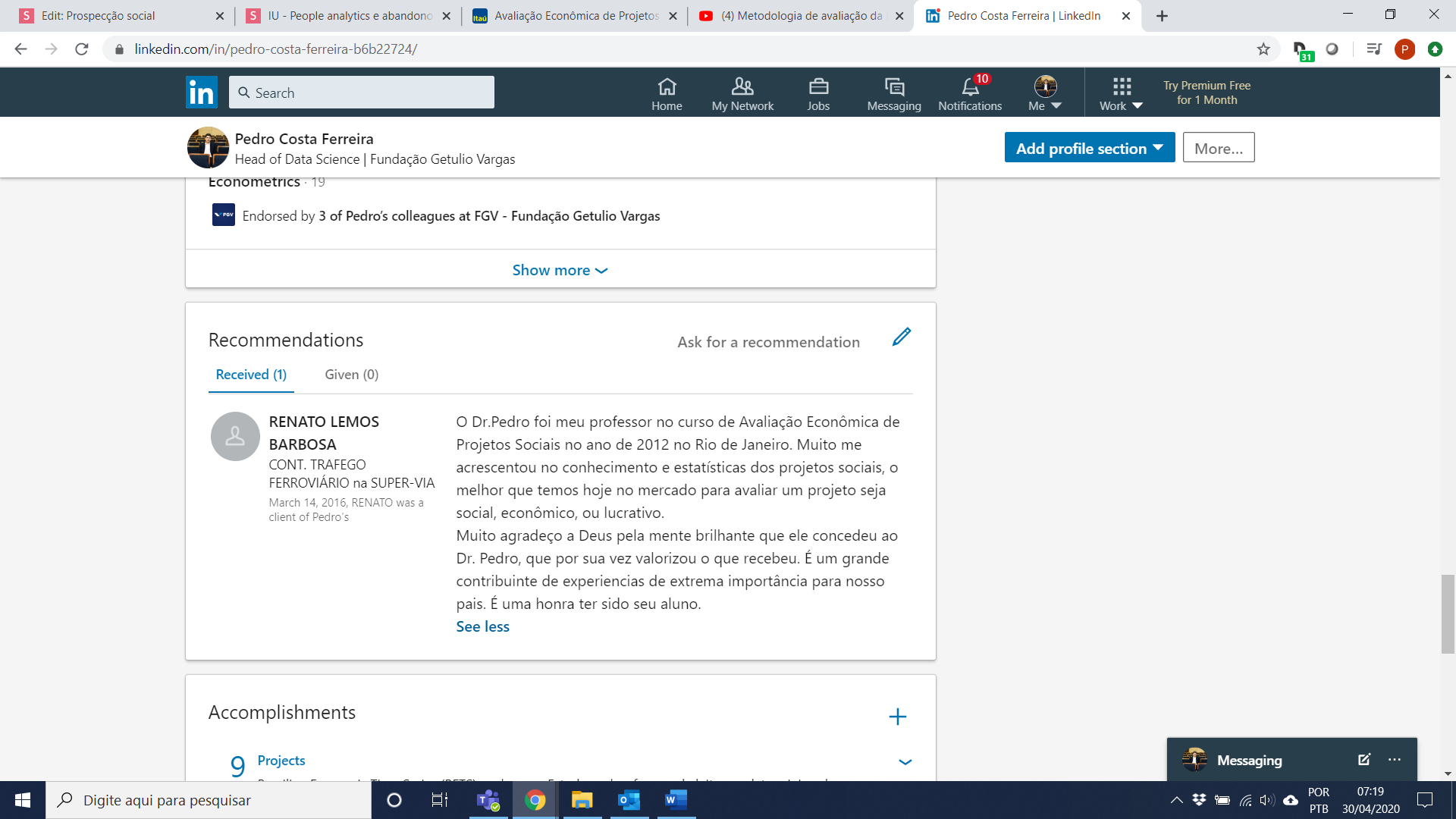Expand the Add profile section dropdown

click(x=1089, y=148)
